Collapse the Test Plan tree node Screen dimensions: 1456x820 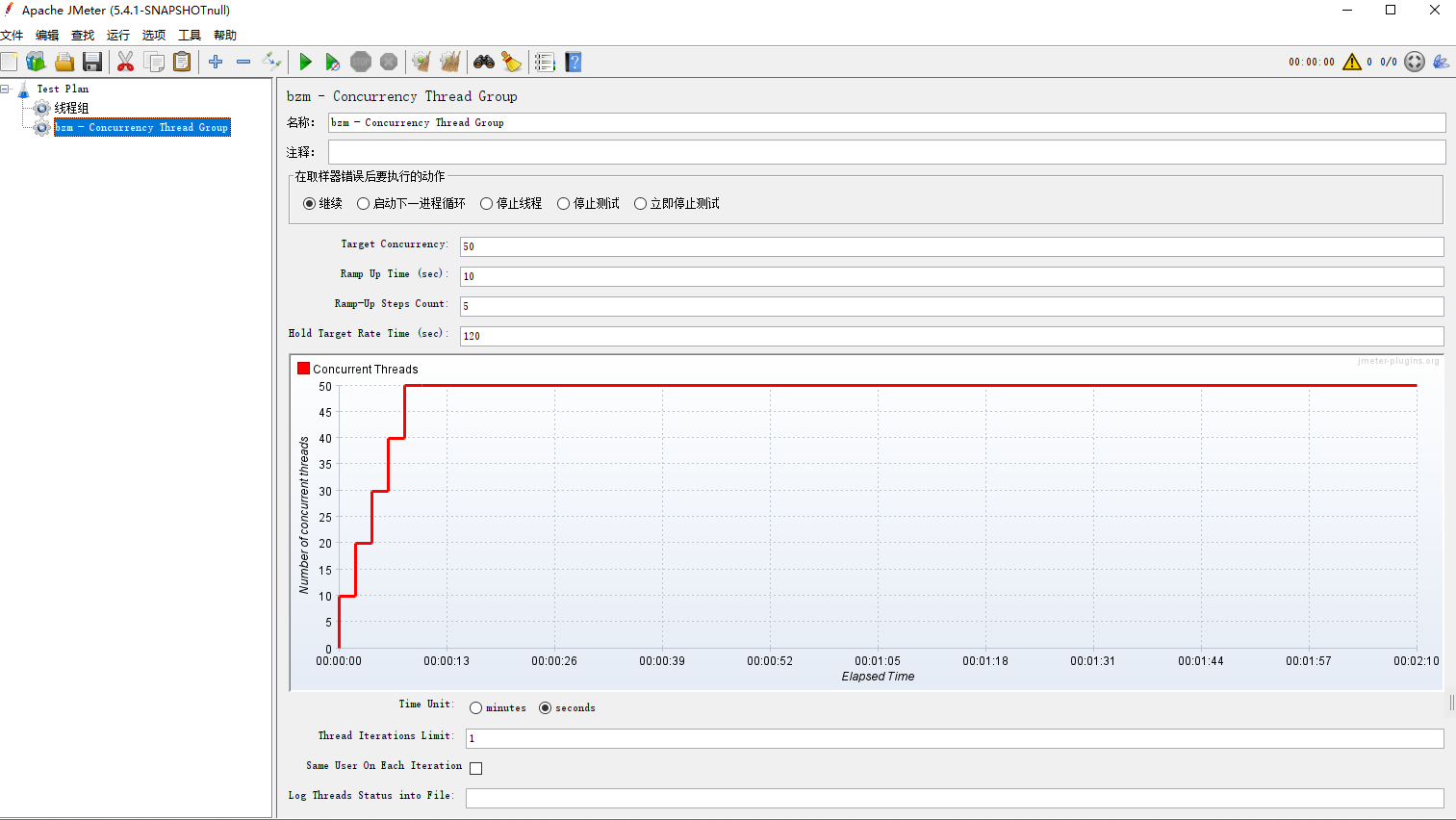(x=5, y=89)
